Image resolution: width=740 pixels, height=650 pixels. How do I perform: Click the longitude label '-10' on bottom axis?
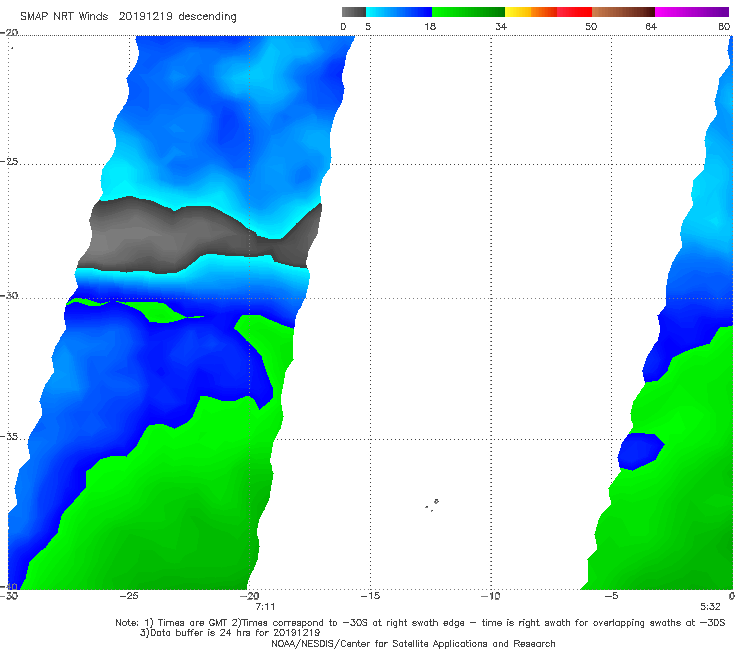point(490,596)
